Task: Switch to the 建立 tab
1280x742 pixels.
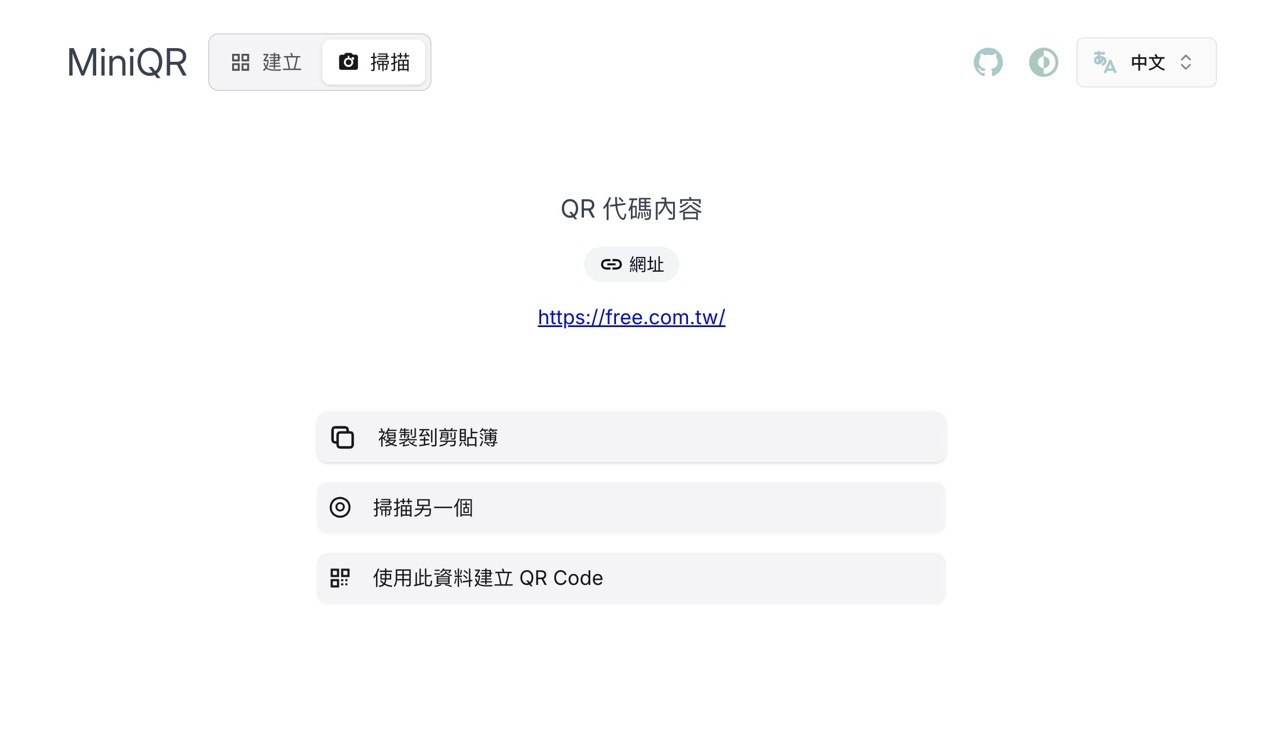Action: [x=266, y=62]
